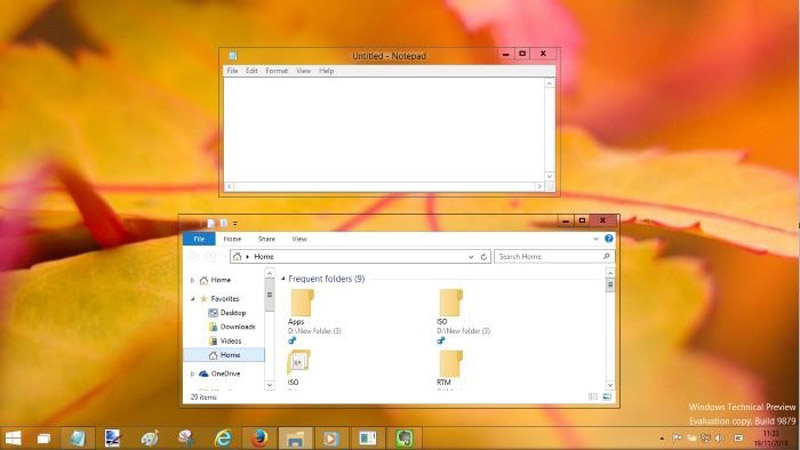Click Notepad vertical scrollbar down arrow
800x450 pixels.
tap(549, 177)
